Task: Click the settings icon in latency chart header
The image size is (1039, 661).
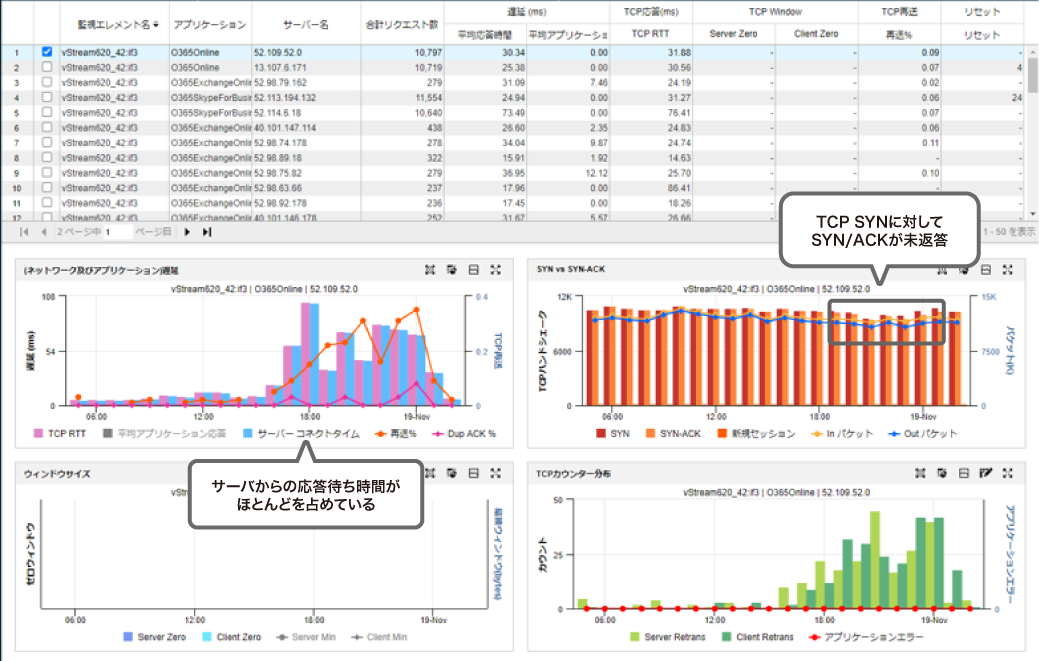Action: [x=452, y=270]
